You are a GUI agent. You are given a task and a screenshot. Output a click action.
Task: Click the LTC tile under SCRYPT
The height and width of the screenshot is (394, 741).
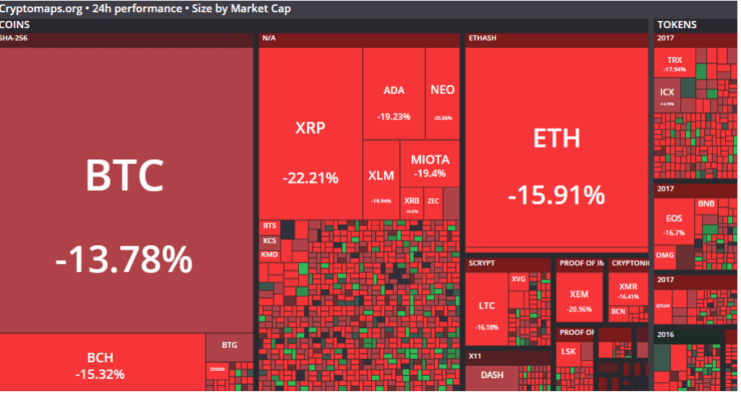click(x=487, y=309)
